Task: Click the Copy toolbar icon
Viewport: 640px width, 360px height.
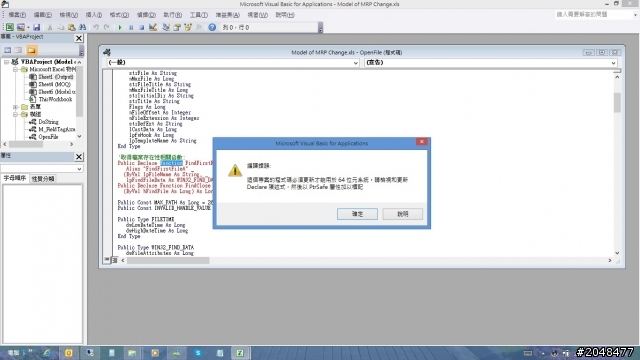Action: [x=60, y=27]
